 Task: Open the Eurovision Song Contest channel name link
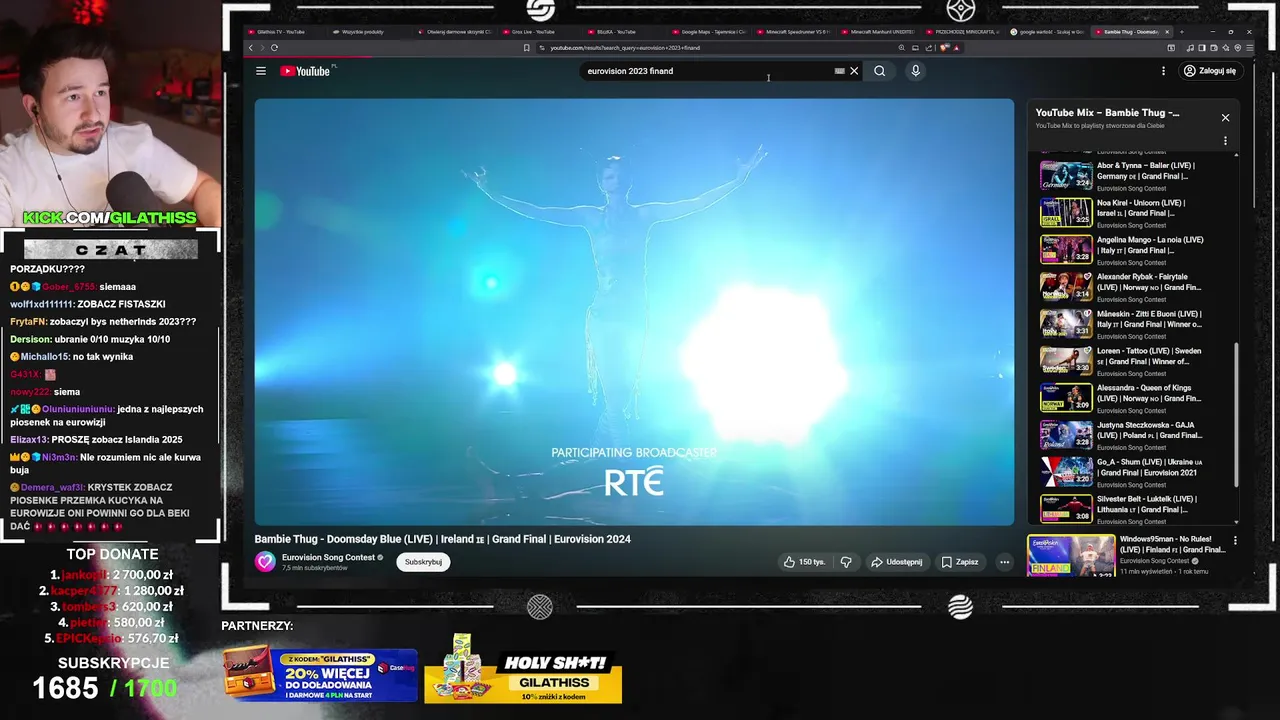[328, 557]
